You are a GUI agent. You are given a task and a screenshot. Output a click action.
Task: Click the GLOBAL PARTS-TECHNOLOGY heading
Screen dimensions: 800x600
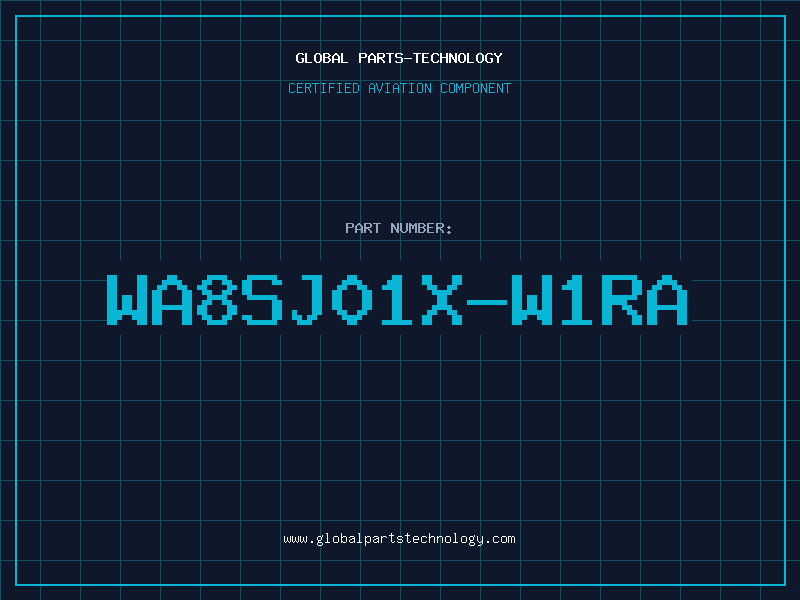point(399,58)
